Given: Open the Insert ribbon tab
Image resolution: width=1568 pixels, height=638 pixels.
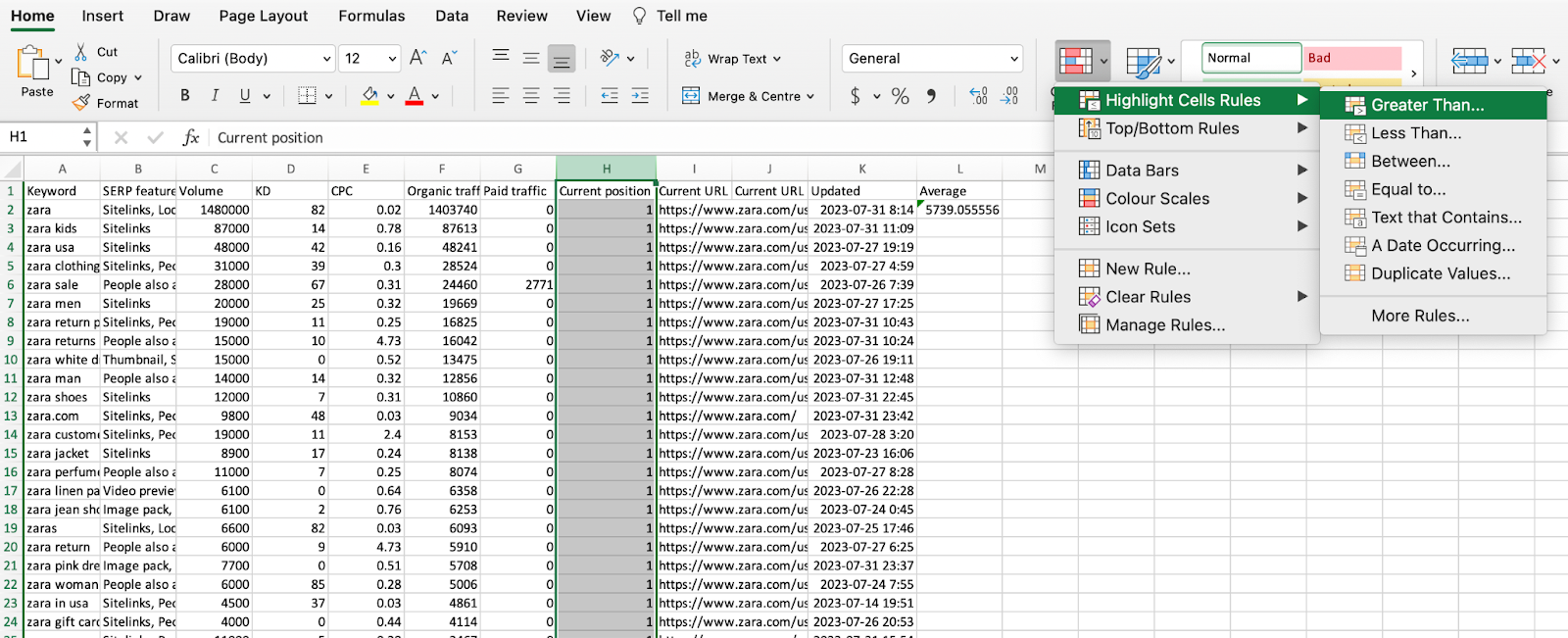Looking at the screenshot, I should (103, 16).
